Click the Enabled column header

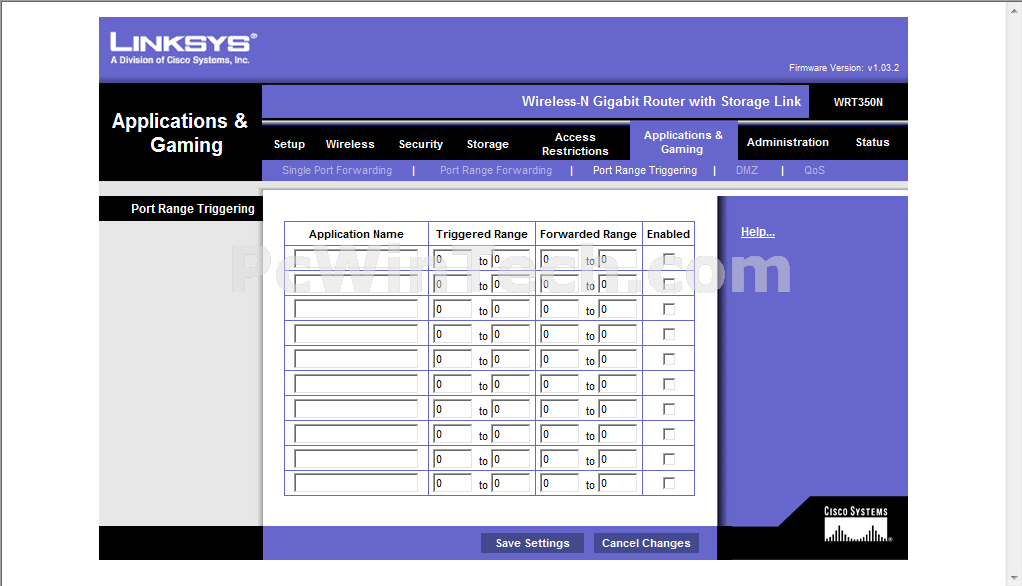click(668, 234)
